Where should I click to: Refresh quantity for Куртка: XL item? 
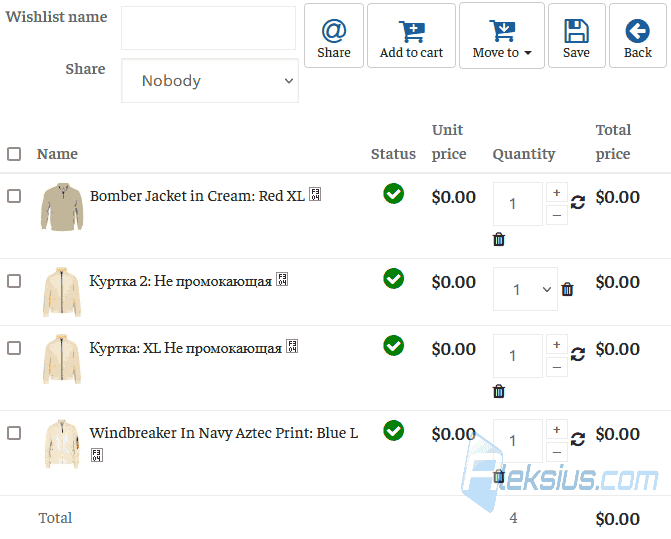[578, 354]
